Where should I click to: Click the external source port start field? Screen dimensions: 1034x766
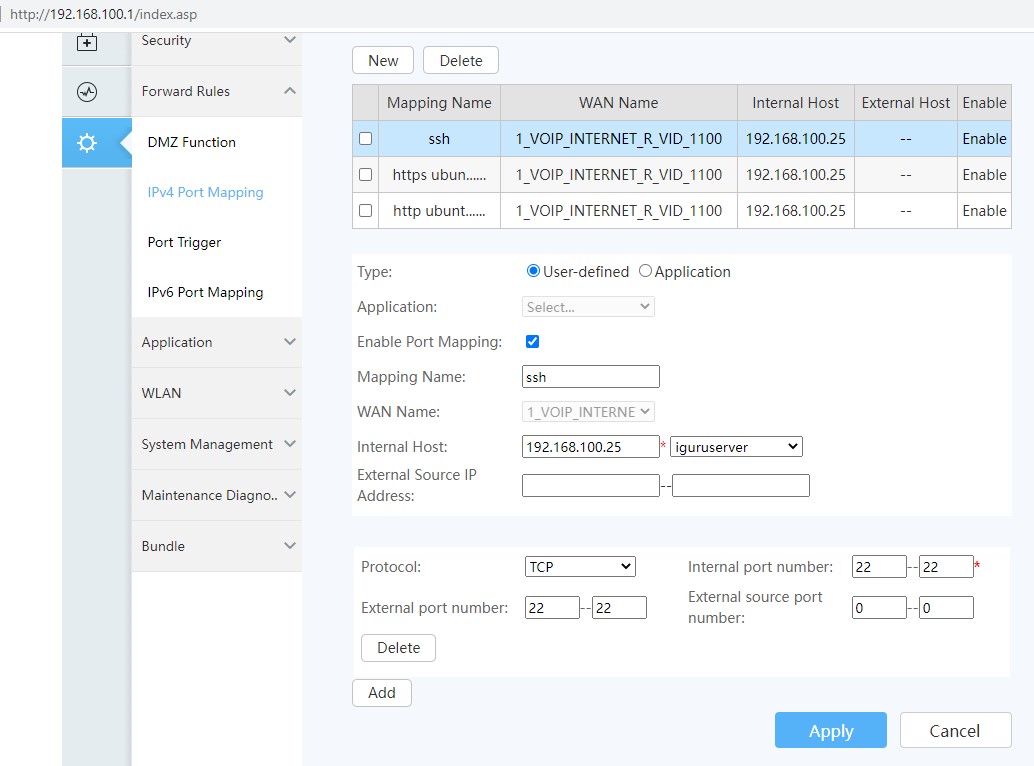click(879, 608)
